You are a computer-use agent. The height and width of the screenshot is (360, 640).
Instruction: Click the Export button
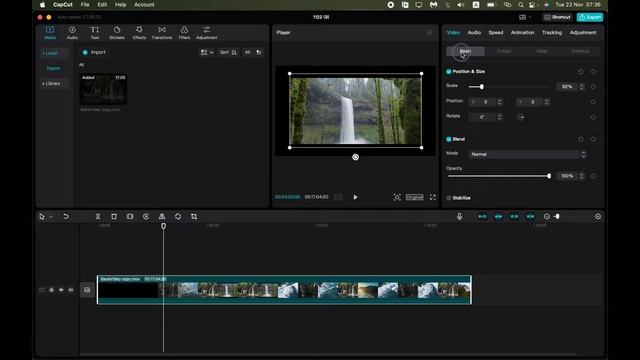pyautogui.click(x=590, y=18)
